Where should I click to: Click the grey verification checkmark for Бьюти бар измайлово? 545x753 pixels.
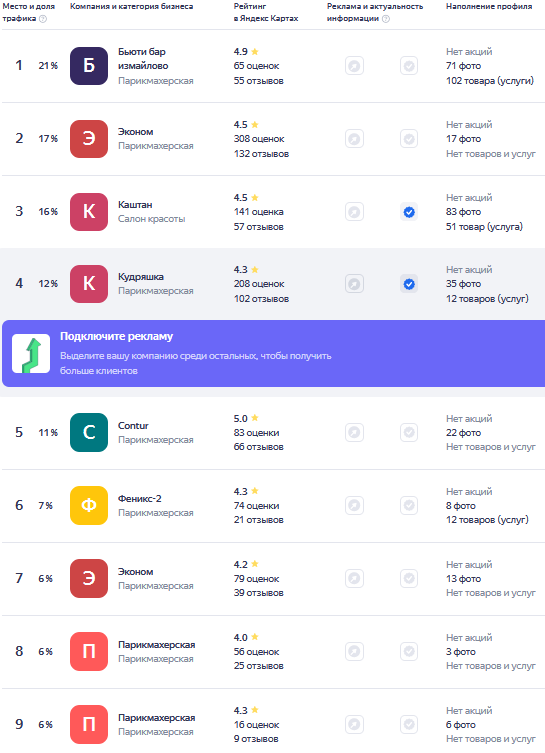pyautogui.click(x=409, y=66)
